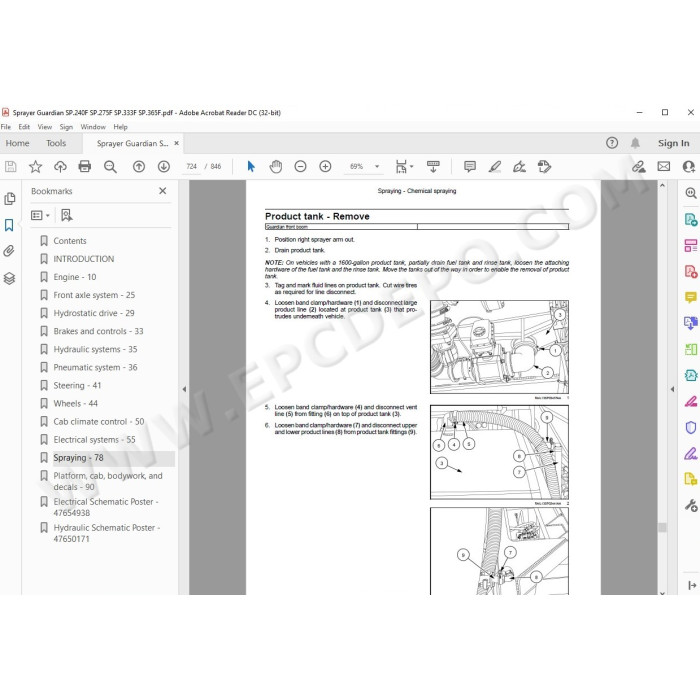This screenshot has height=700, width=700.
Task: Select the Spraying - 78 bookmark
Action: pyautogui.click(x=78, y=458)
